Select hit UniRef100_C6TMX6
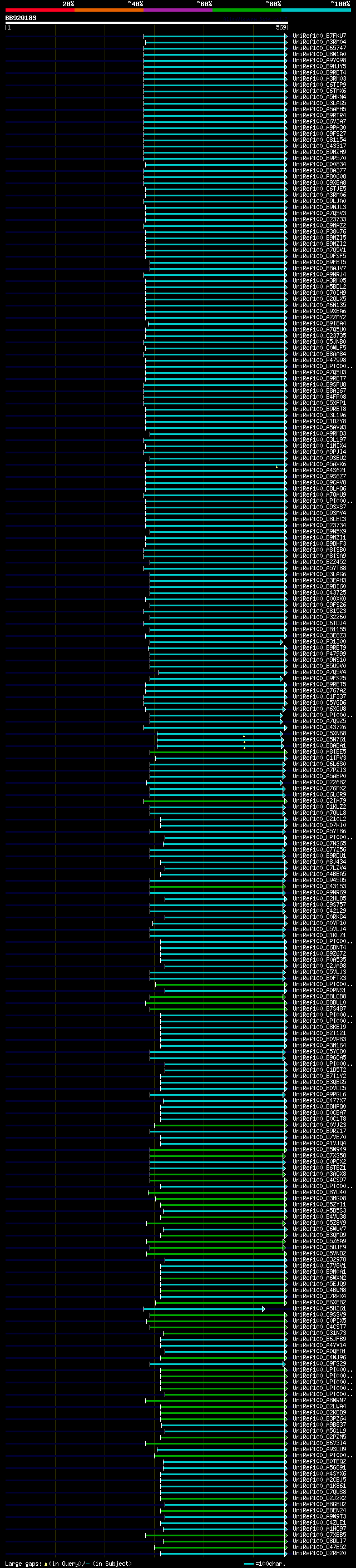This screenshot has width=356, height=1568. (x=319, y=91)
